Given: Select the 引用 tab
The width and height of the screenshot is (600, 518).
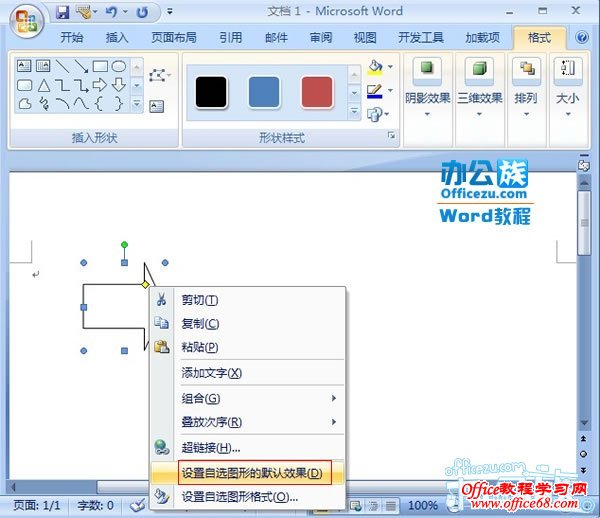Looking at the screenshot, I should tap(231, 37).
